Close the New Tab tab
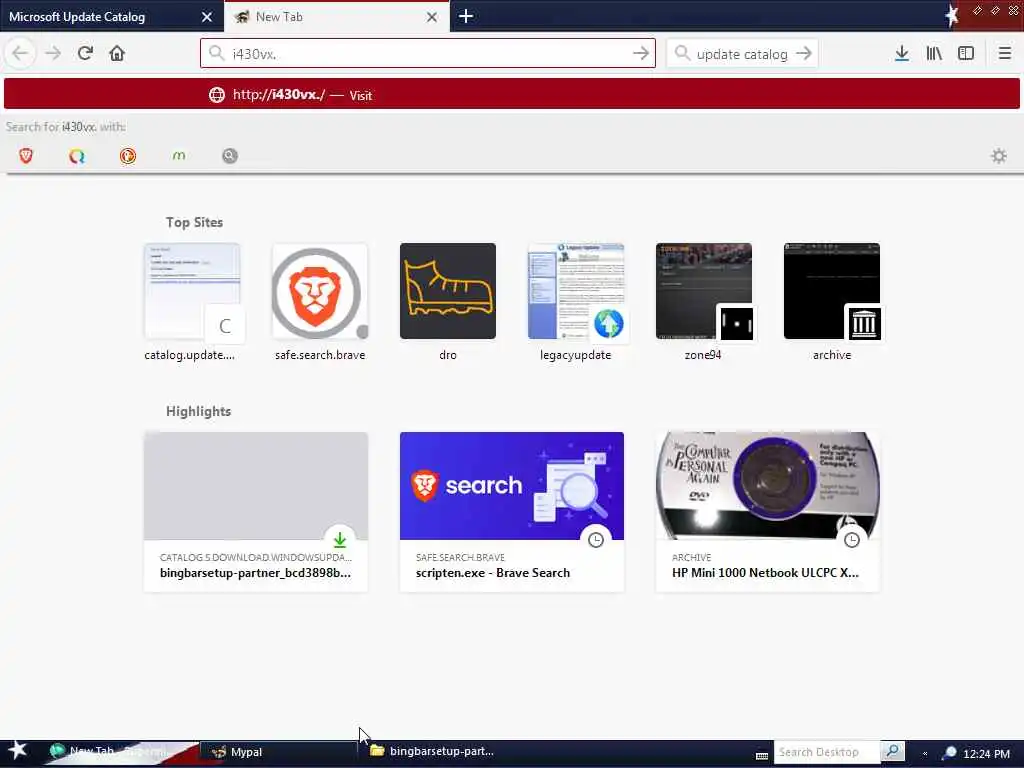The height and width of the screenshot is (768, 1024). point(432,17)
